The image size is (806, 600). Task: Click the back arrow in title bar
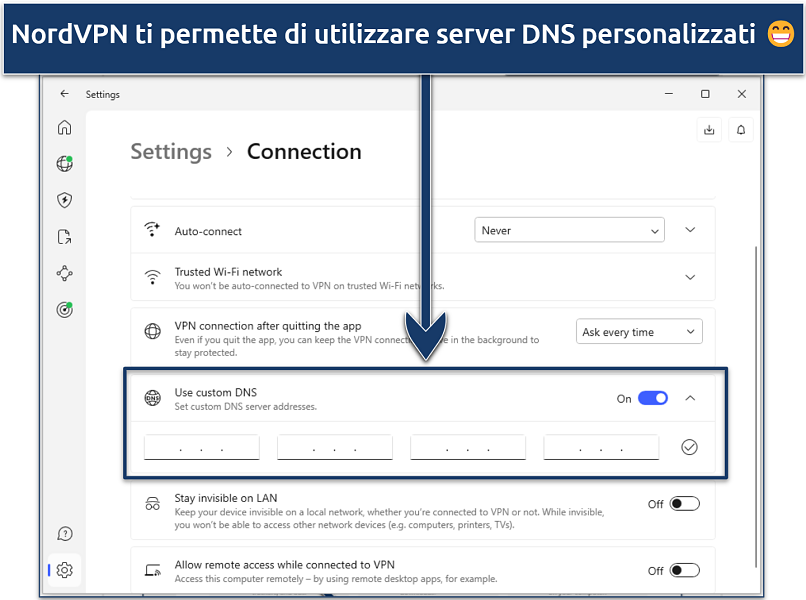(x=65, y=94)
